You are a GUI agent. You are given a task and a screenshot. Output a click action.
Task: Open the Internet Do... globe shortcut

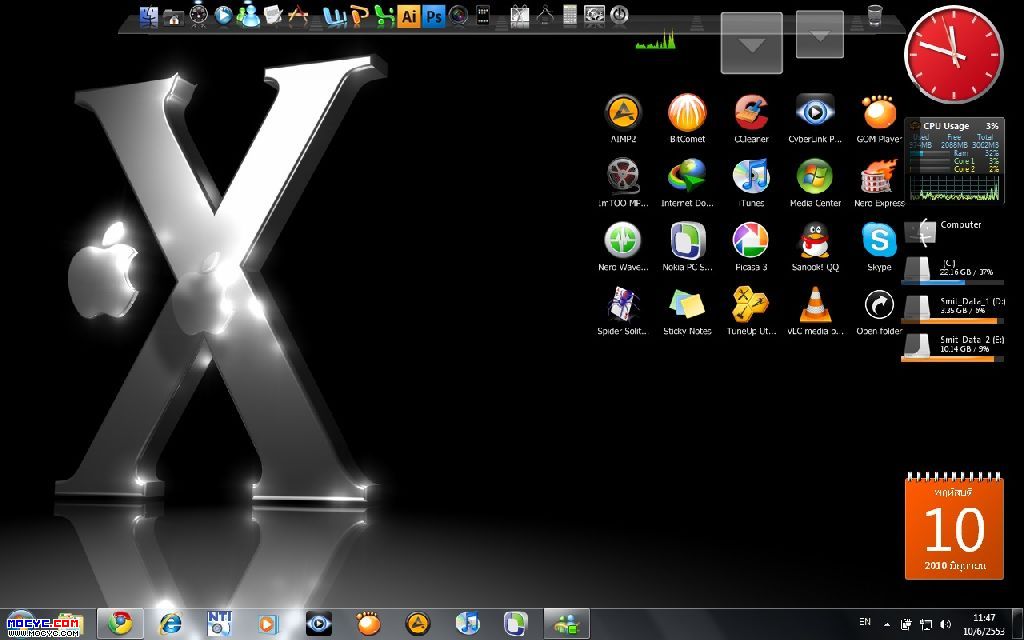click(687, 182)
